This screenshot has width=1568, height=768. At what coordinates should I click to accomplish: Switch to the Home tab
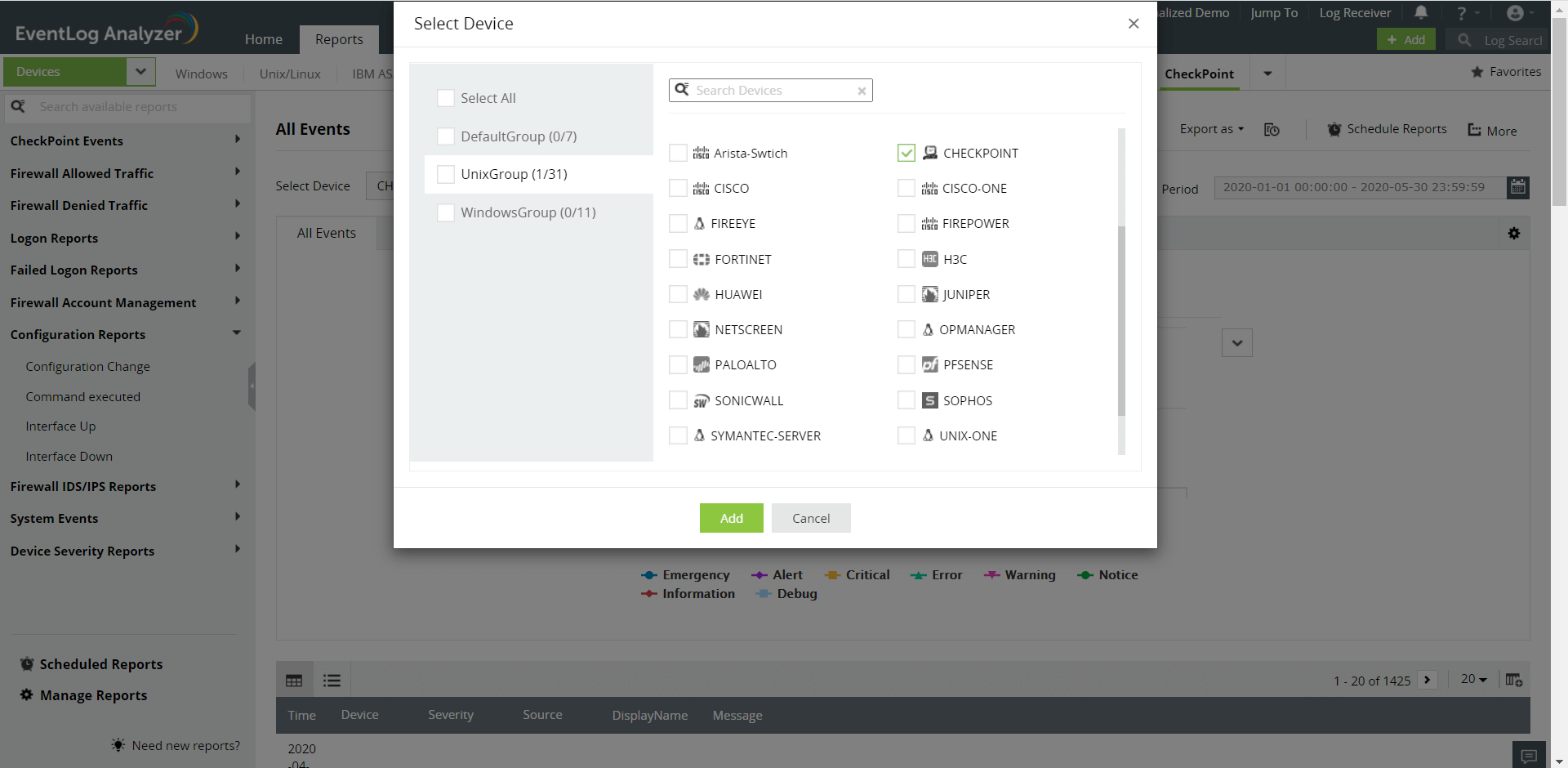click(x=264, y=39)
